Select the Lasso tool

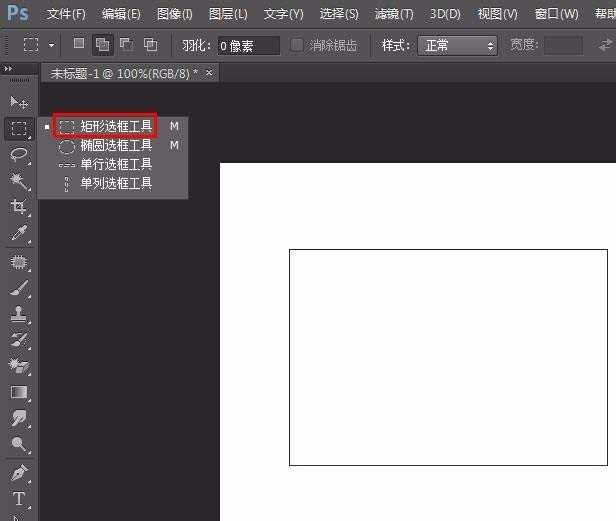(19, 154)
